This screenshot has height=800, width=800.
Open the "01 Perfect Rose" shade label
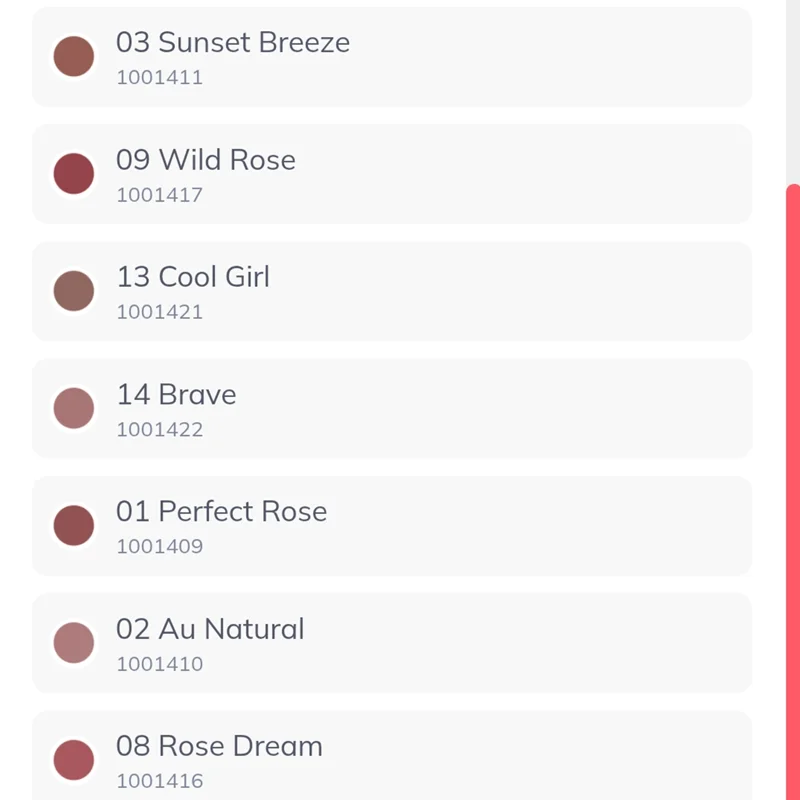click(221, 512)
